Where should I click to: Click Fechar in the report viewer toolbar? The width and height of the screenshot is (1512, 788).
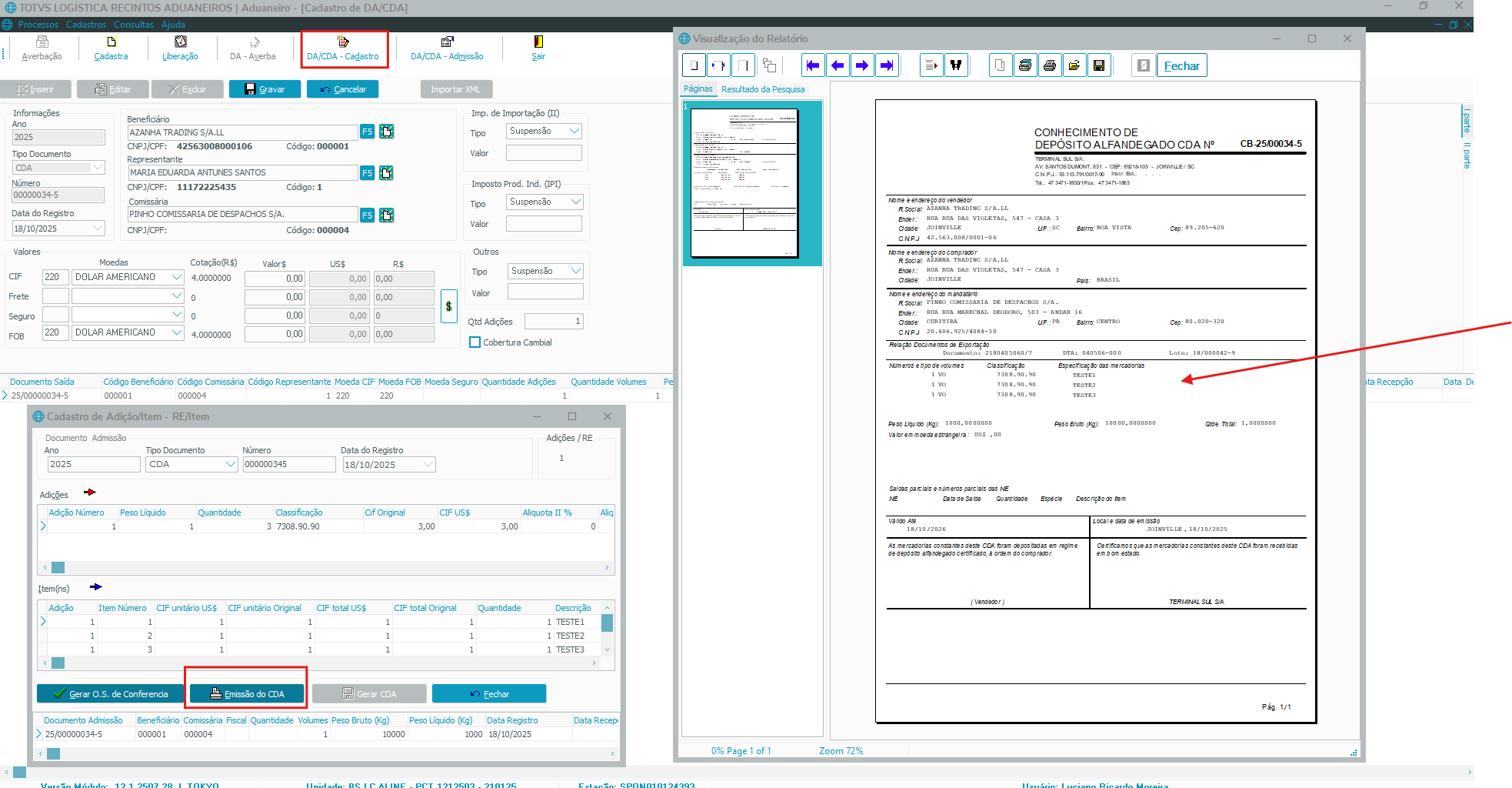click(x=1181, y=66)
